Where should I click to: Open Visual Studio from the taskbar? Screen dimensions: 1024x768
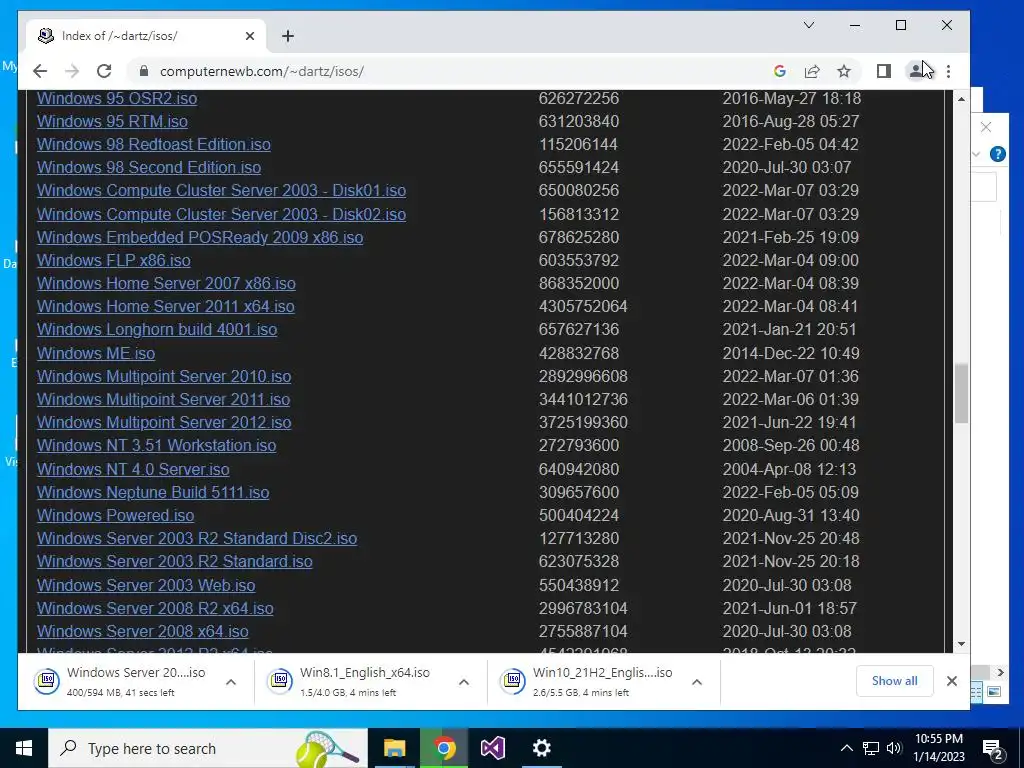493,748
